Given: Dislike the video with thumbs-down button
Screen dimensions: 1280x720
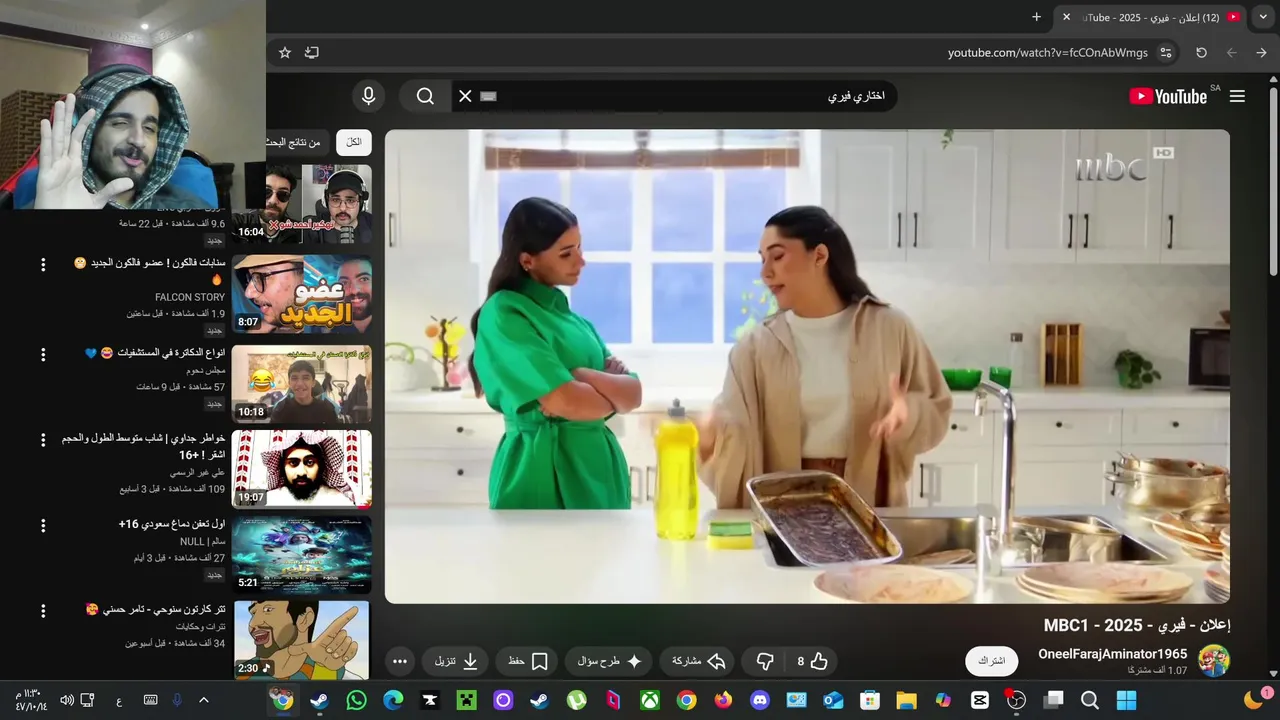Looking at the screenshot, I should [765, 661].
